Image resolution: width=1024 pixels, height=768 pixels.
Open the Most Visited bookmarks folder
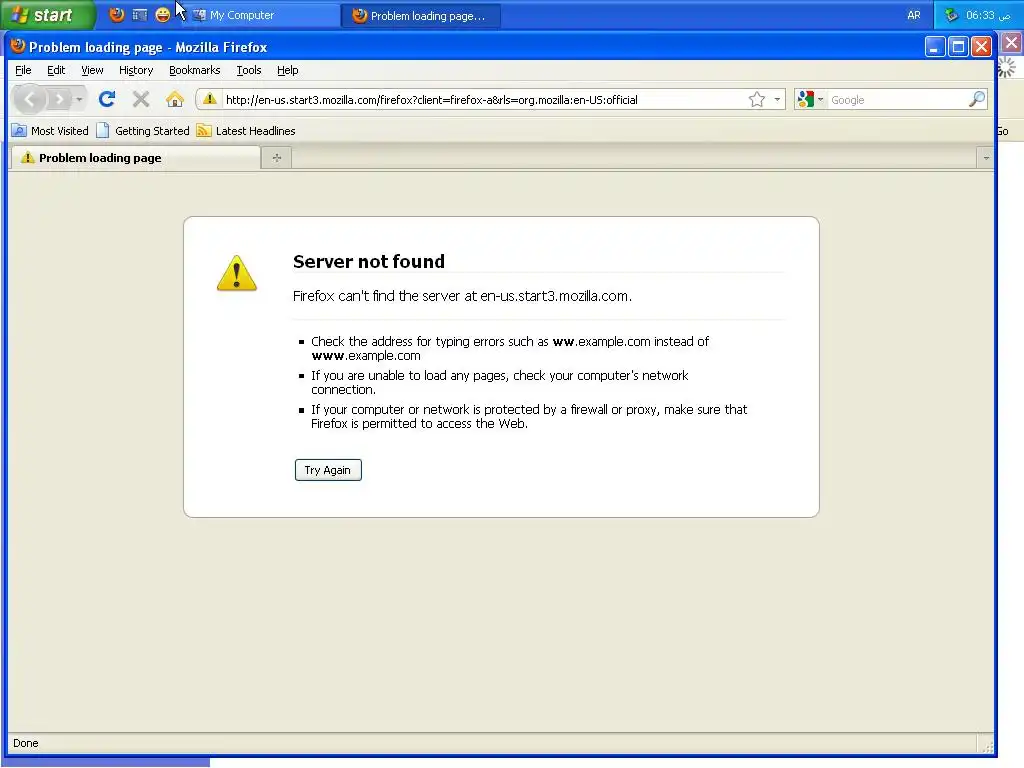(x=50, y=131)
